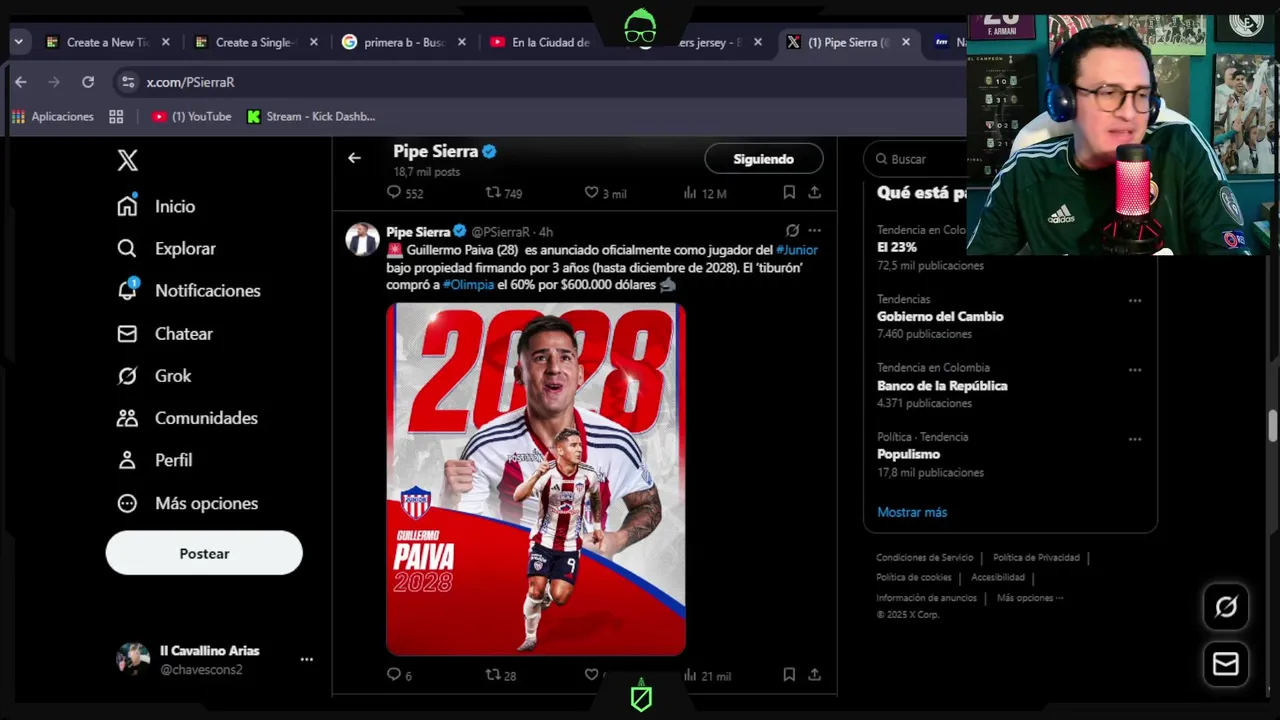Open Grok from the sidebar
This screenshot has height=720, width=1280.
(154, 376)
